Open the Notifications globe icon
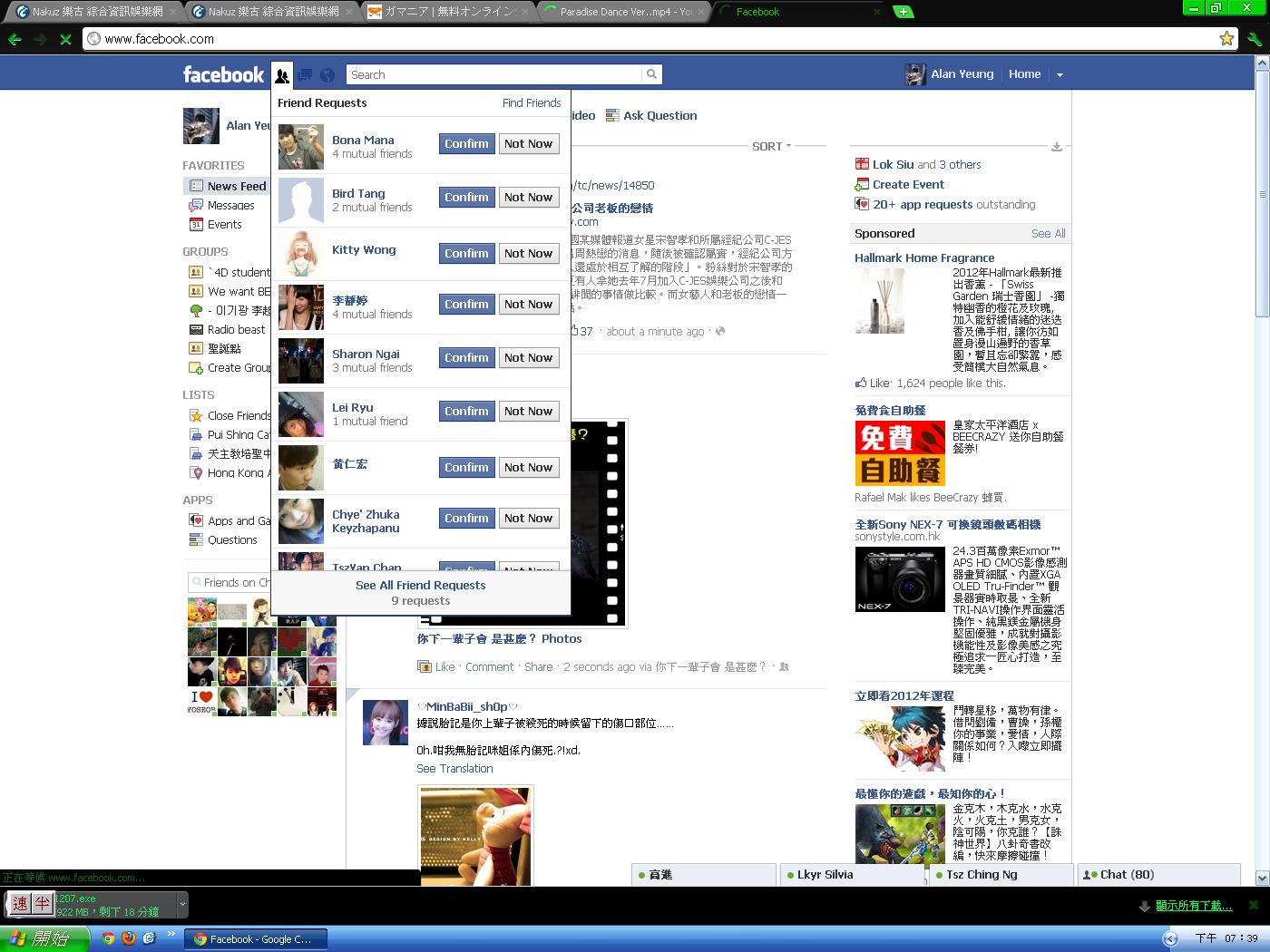 (327, 75)
